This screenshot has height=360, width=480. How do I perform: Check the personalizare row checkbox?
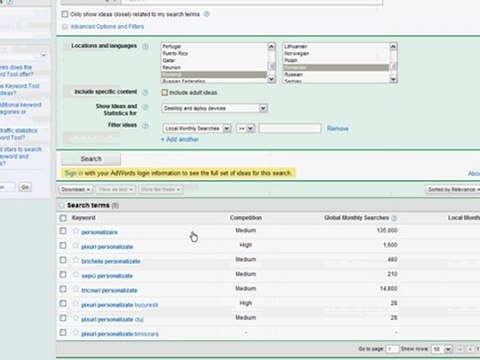[x=63, y=231]
